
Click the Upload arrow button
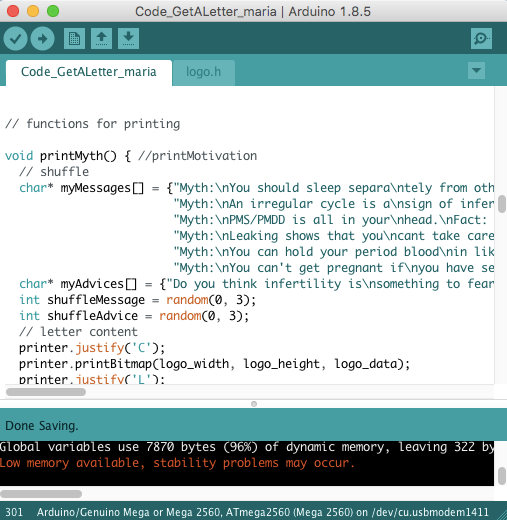(x=42, y=39)
